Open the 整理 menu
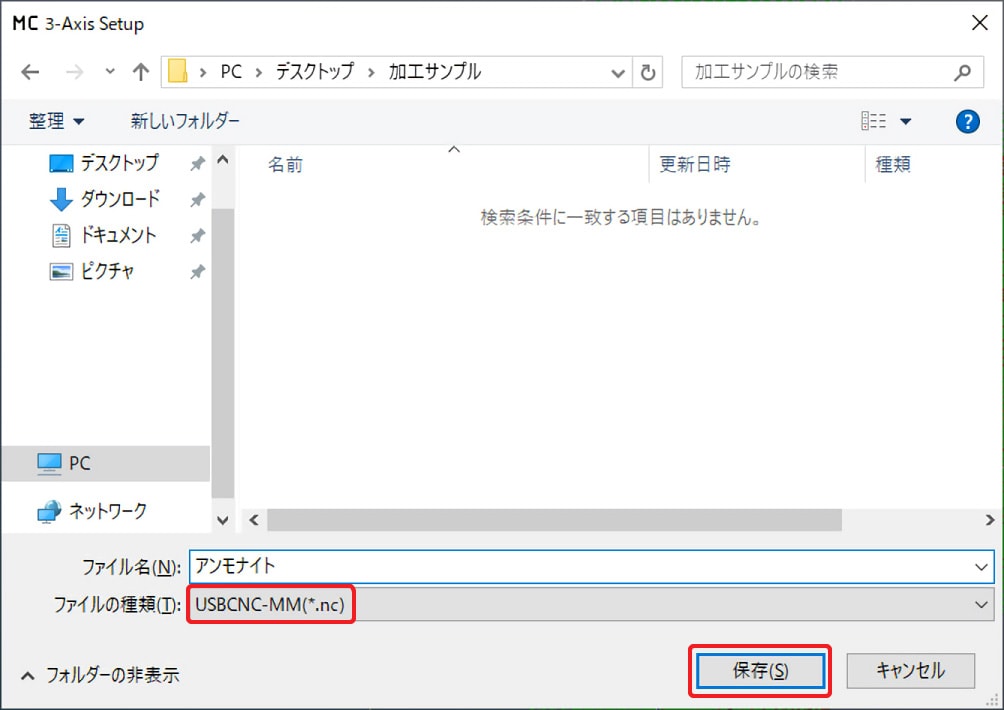The height and width of the screenshot is (710, 1004). (x=56, y=121)
